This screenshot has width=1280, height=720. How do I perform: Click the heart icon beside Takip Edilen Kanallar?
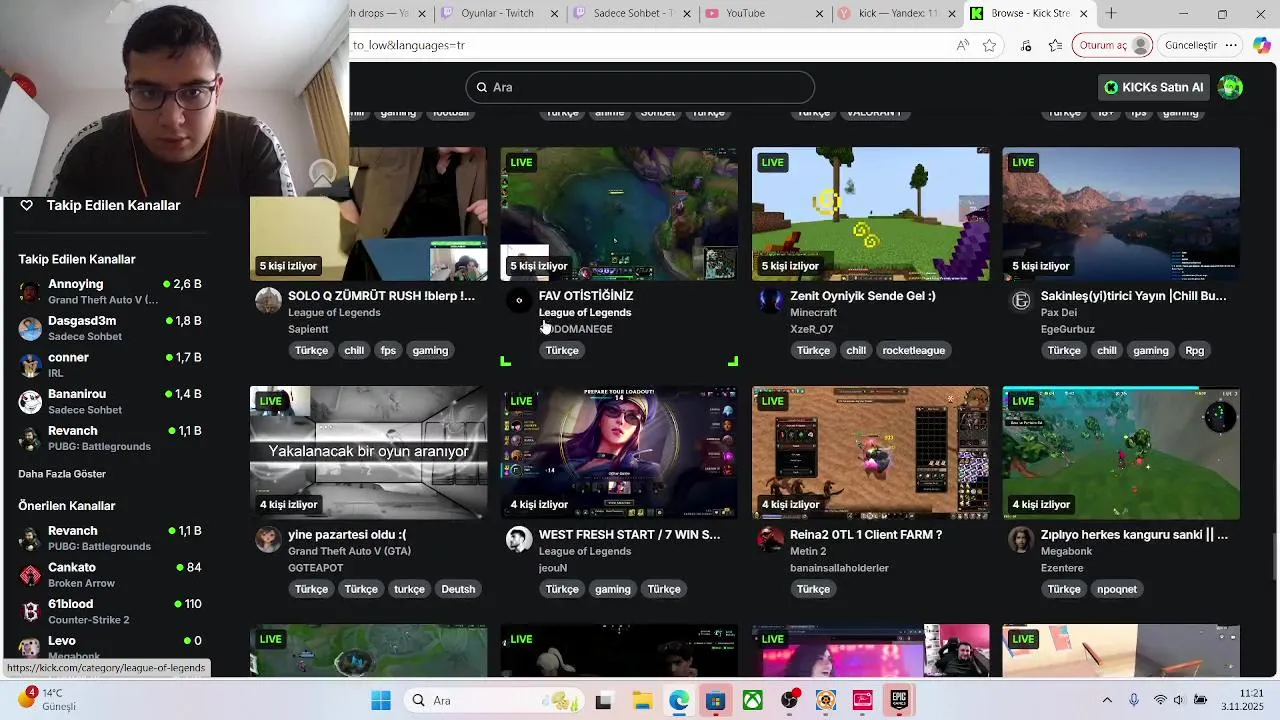click(27, 205)
